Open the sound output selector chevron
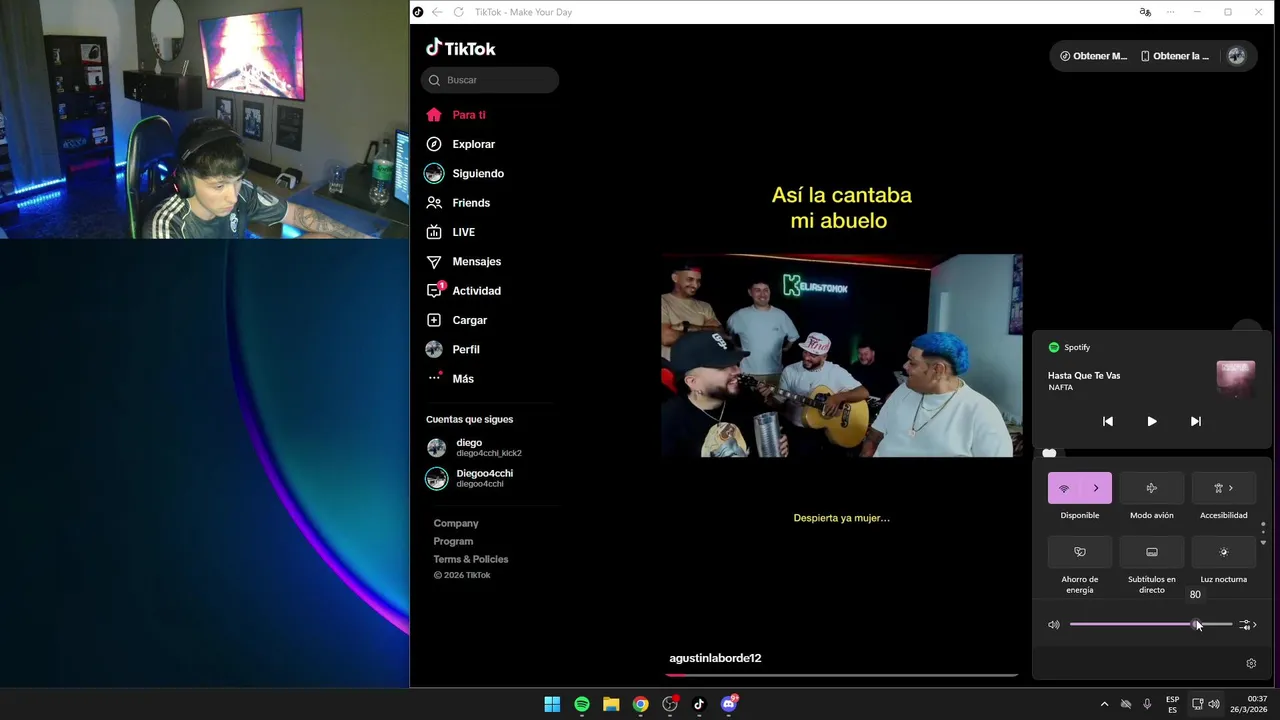The height and width of the screenshot is (720, 1280). 1248,625
